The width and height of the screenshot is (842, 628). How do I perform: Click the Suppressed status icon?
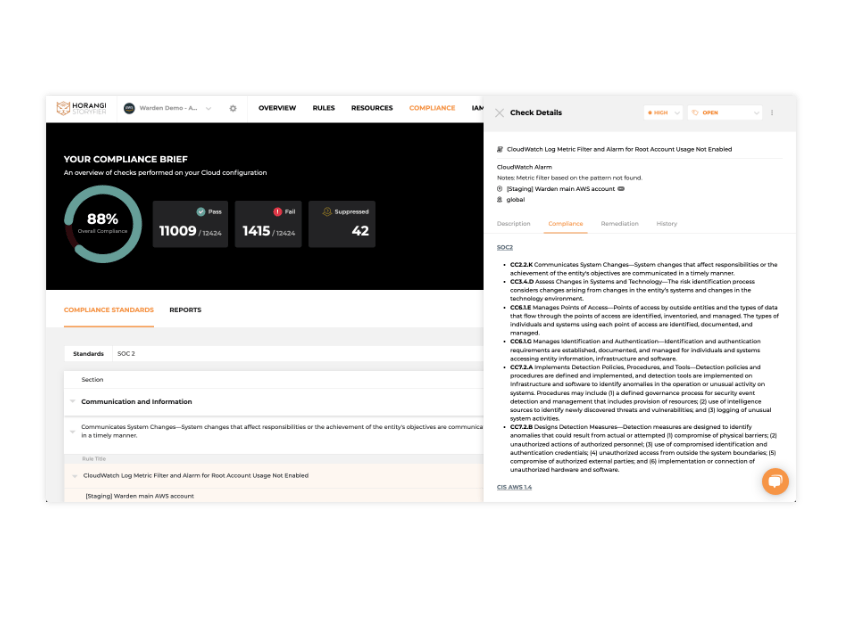pyautogui.click(x=327, y=212)
